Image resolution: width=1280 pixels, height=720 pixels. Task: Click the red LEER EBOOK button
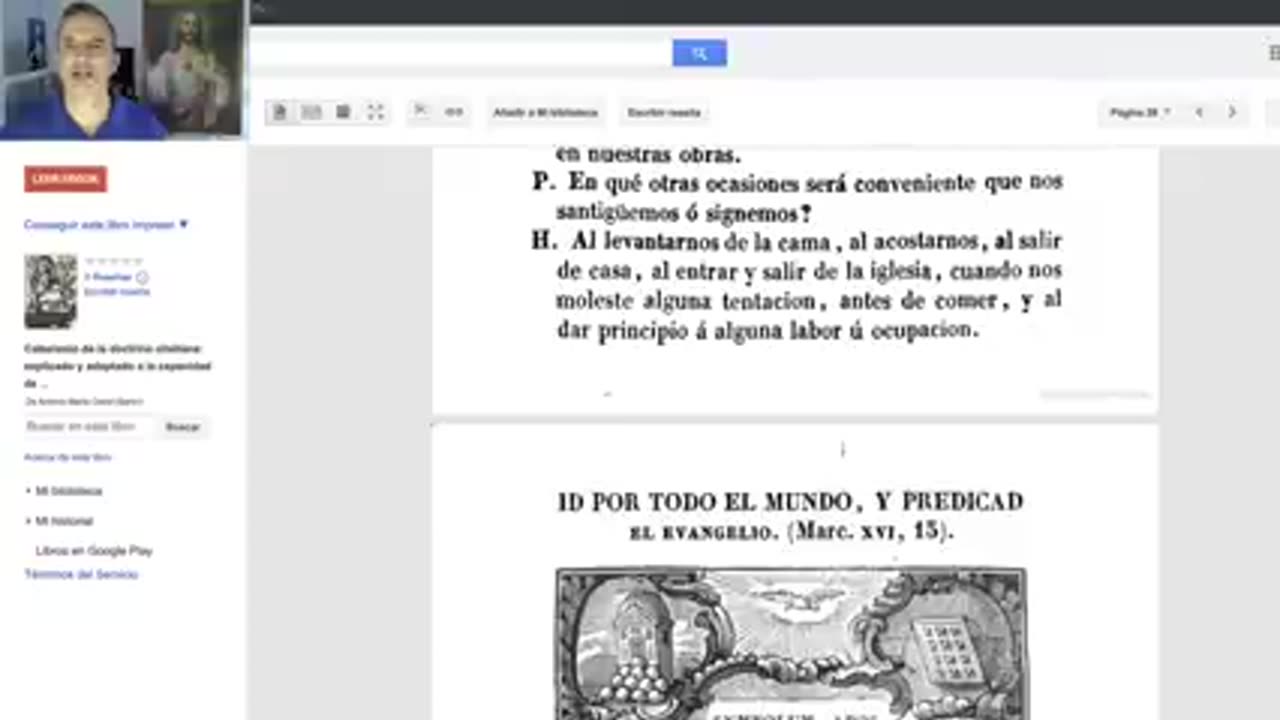click(65, 179)
